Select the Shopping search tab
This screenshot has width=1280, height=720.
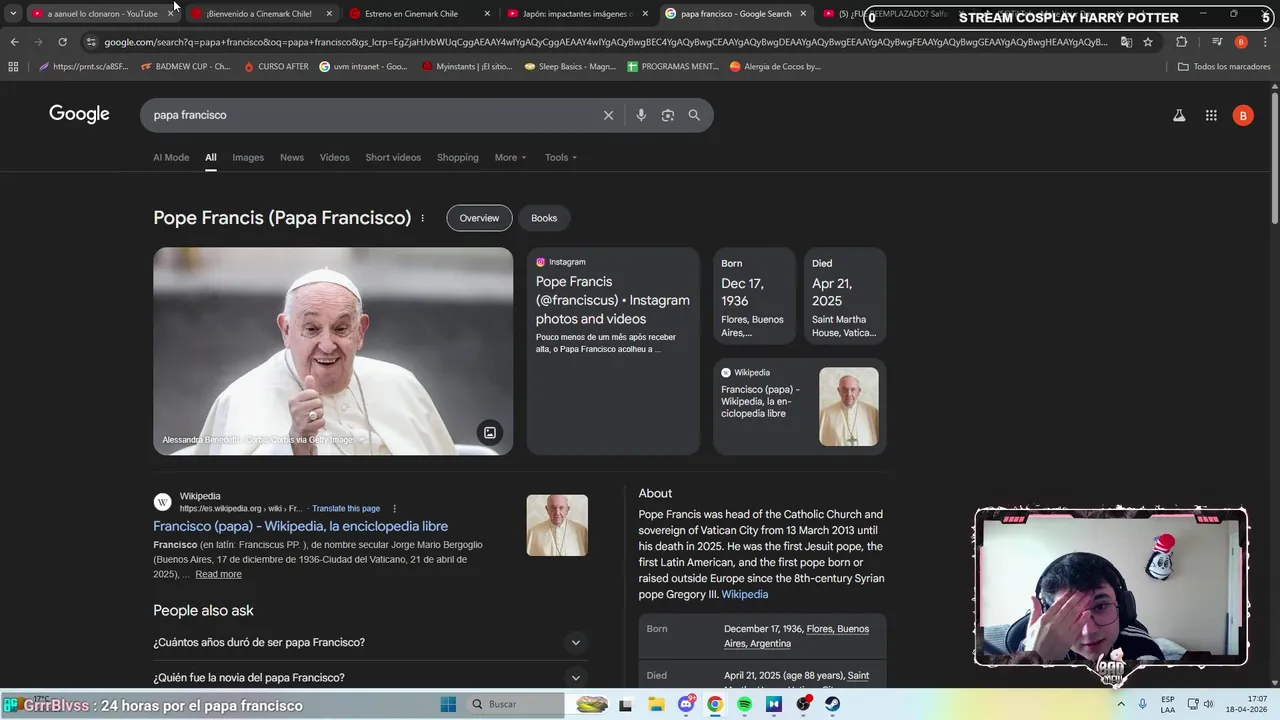click(458, 158)
